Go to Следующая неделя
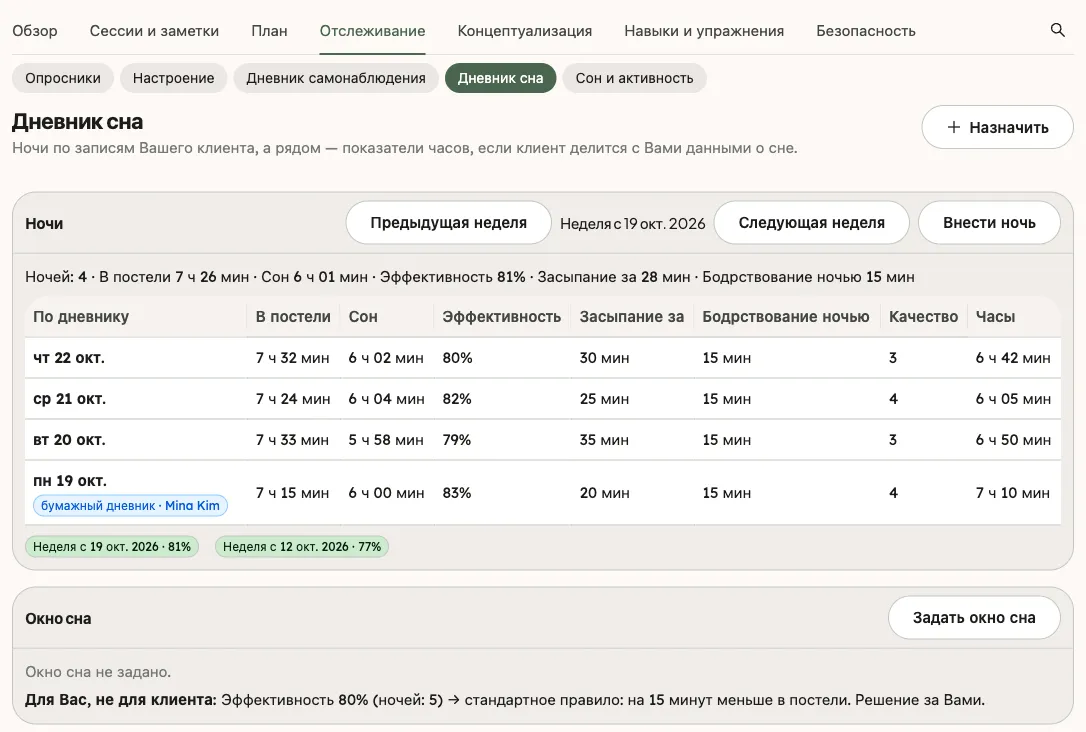Image resolution: width=1086 pixels, height=732 pixels. point(812,223)
